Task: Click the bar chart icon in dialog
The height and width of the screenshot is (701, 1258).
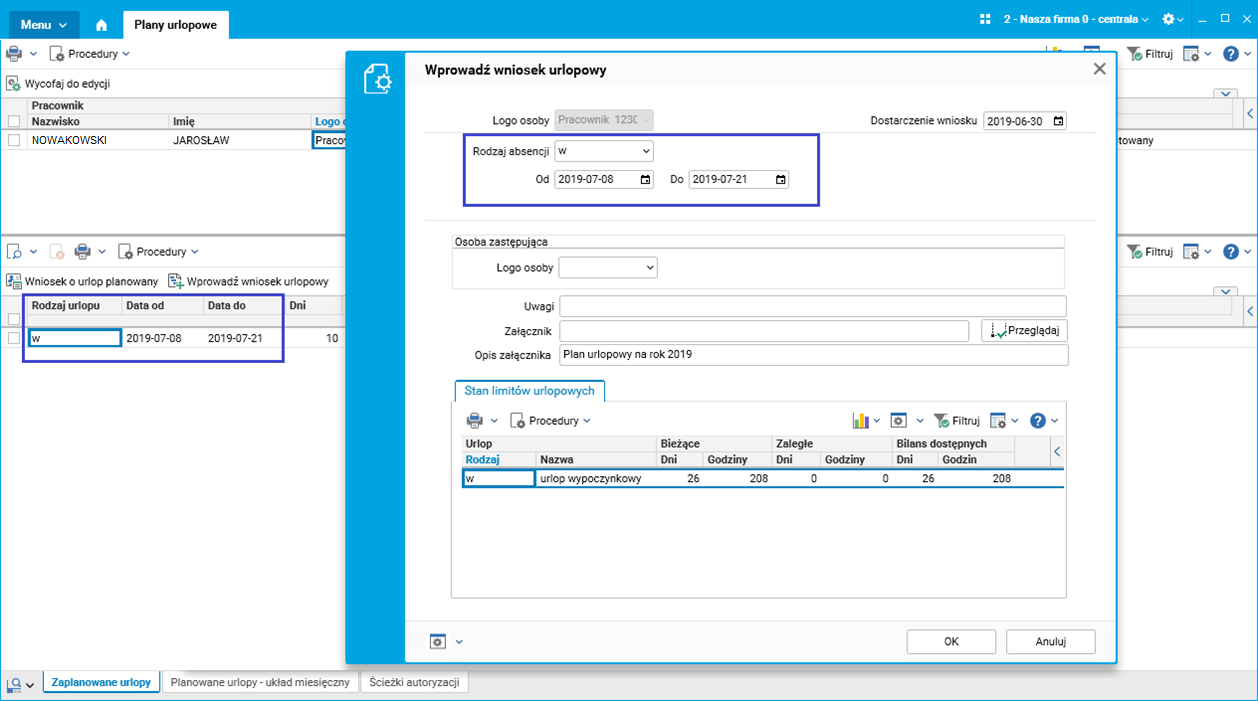Action: click(860, 421)
